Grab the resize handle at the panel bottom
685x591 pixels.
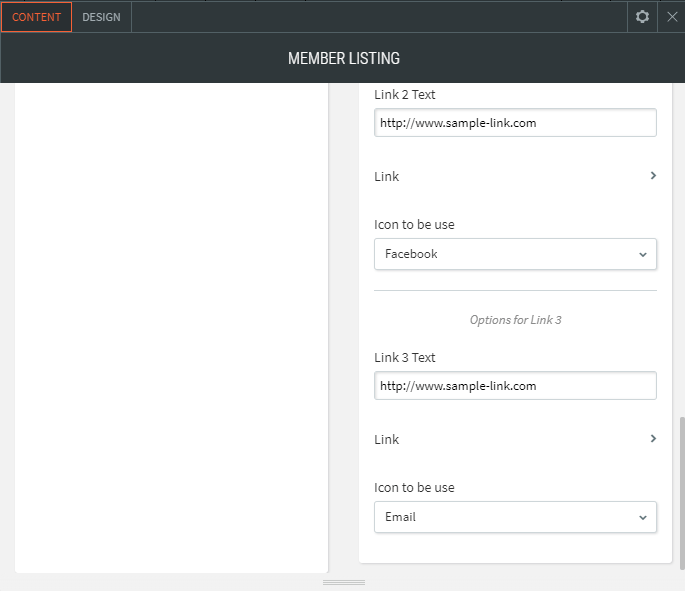coord(343,582)
